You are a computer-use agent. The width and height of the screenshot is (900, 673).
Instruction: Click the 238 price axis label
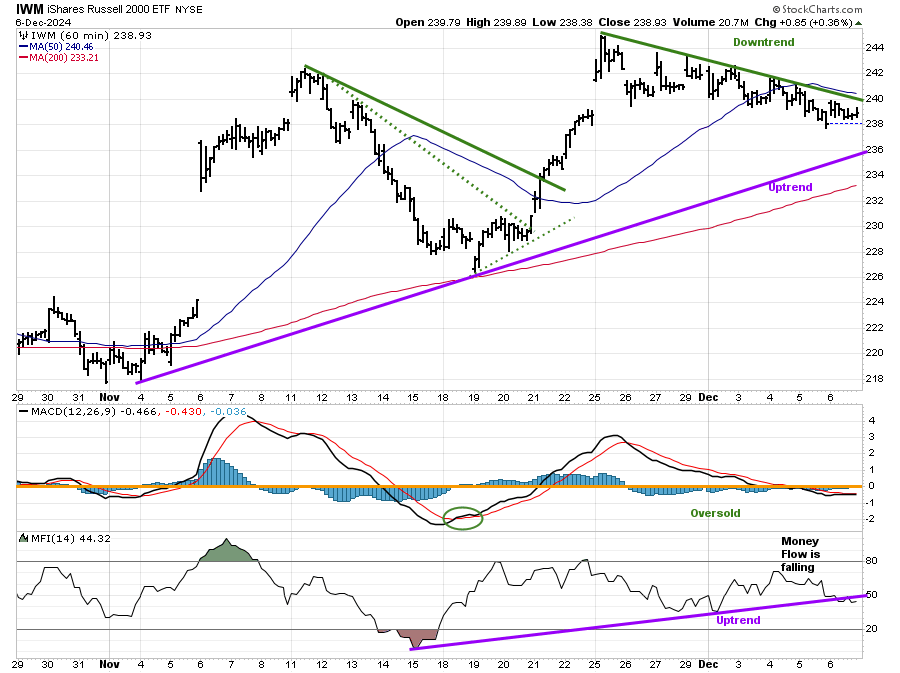tap(874, 124)
